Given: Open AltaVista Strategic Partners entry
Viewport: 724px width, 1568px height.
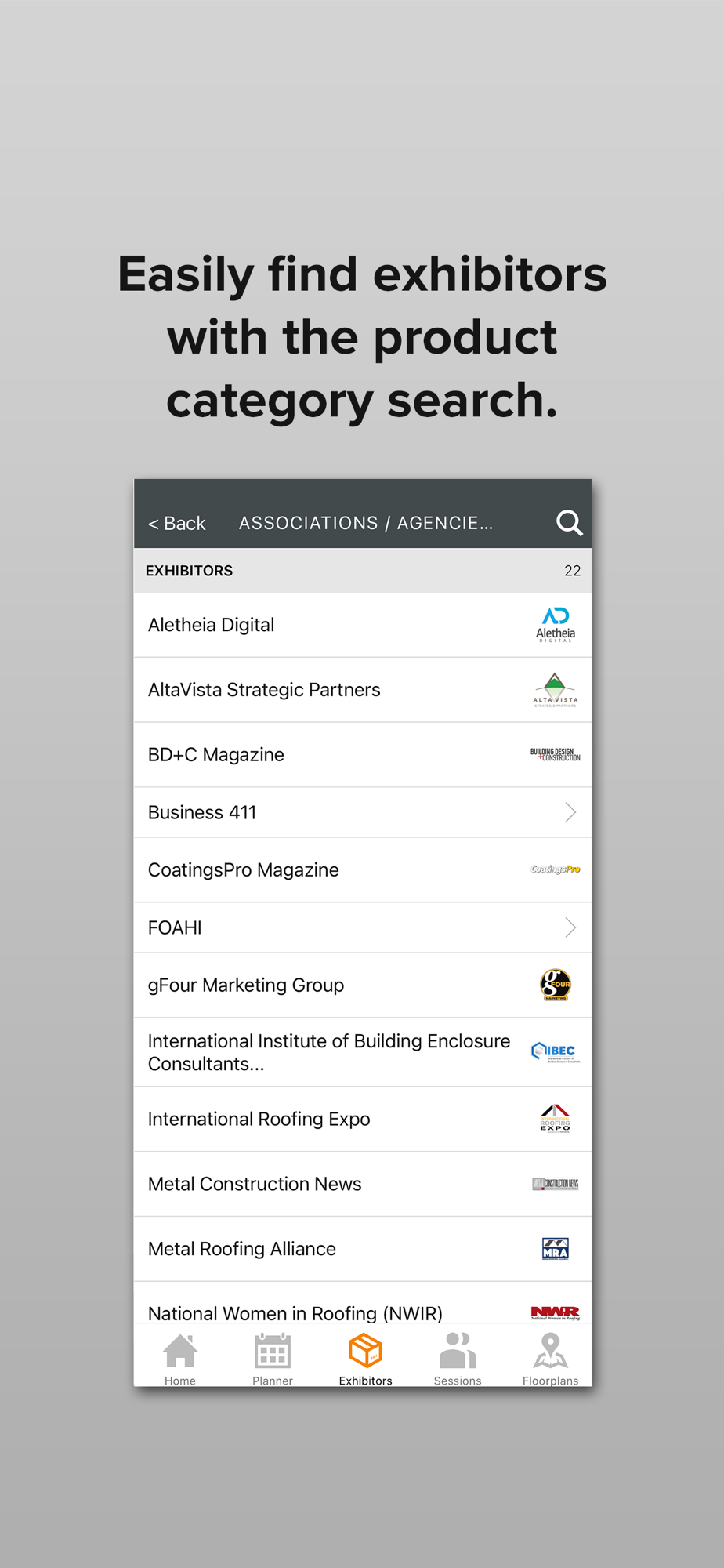Looking at the screenshot, I should pos(363,690).
